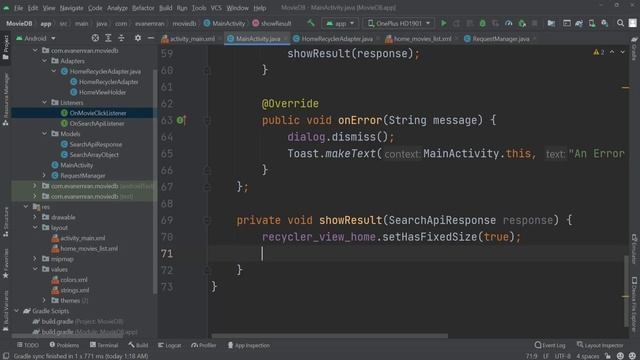Collapse the Models folder
The height and width of the screenshot is (360, 640).
point(44,133)
